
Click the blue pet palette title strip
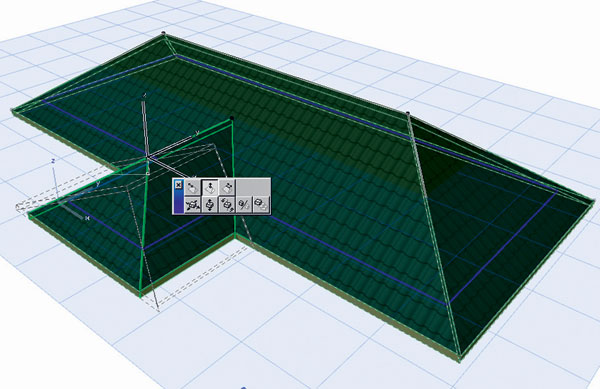178,202
